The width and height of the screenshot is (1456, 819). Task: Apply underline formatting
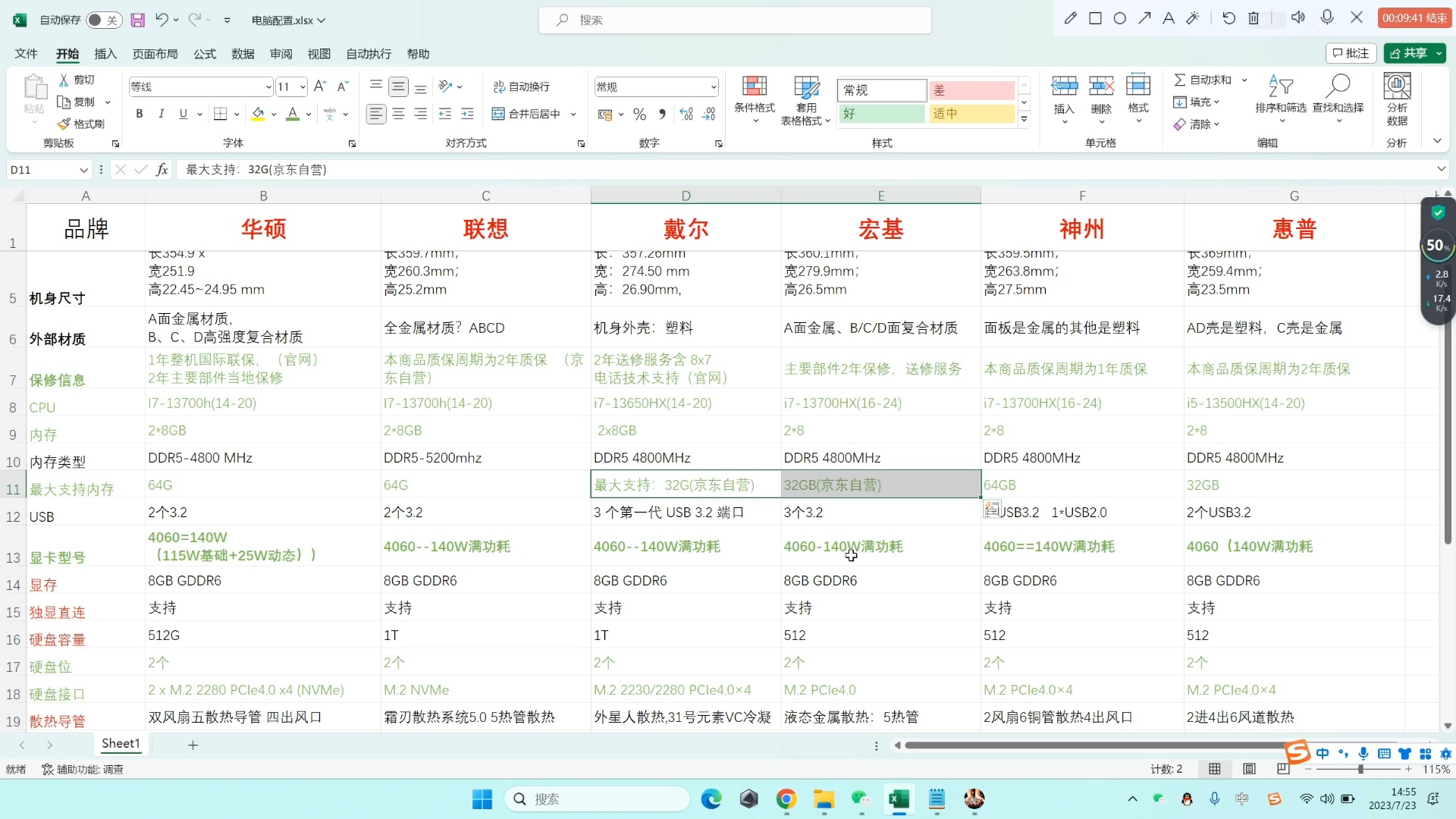point(183,114)
